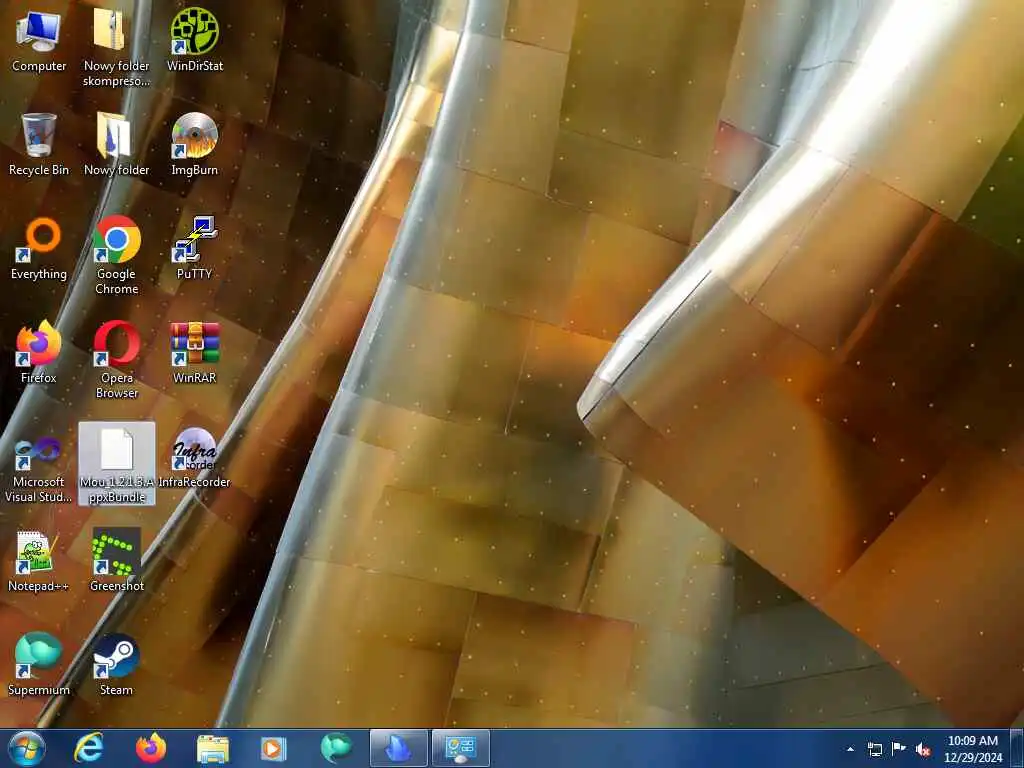Open the Action Center flag icon

899,749
